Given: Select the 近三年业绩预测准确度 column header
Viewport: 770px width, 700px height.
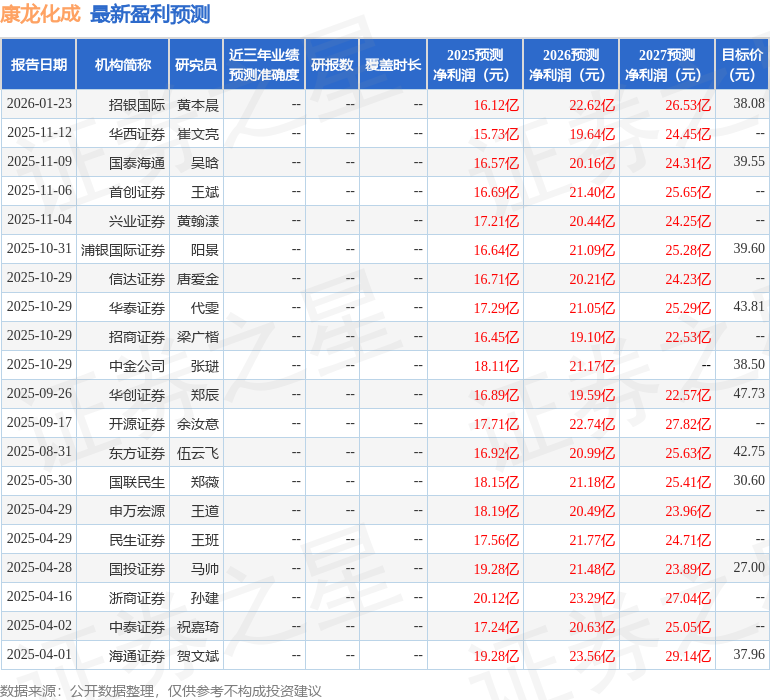Looking at the screenshot, I should point(264,64).
